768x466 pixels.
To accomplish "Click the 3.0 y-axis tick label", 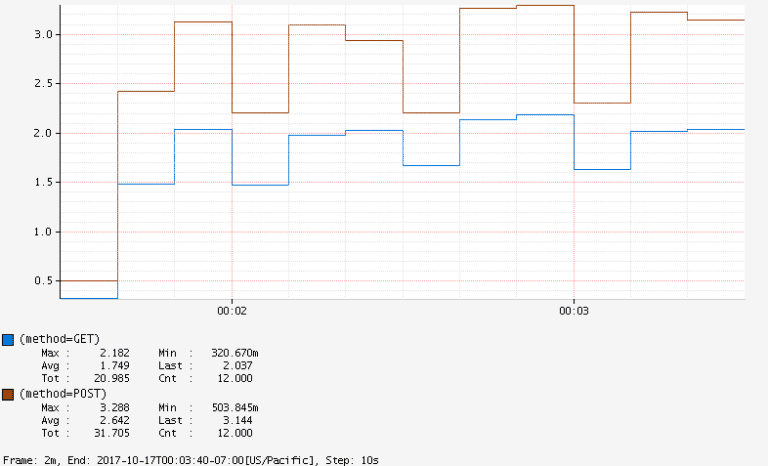I will coord(41,35).
